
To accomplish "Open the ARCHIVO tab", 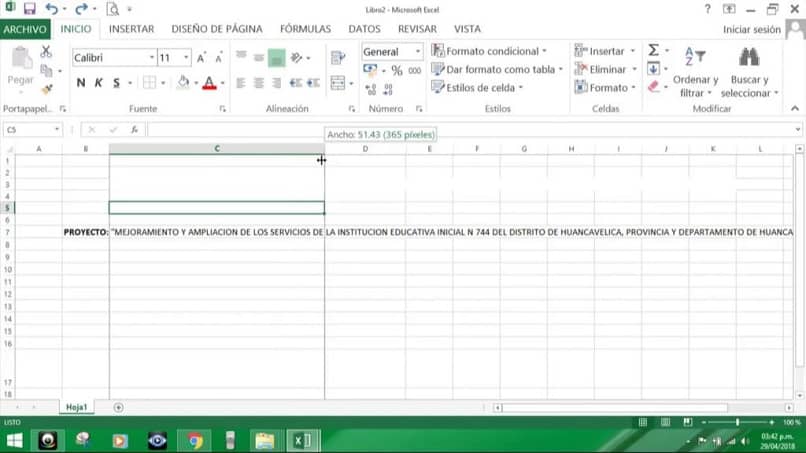I will (x=25, y=29).
